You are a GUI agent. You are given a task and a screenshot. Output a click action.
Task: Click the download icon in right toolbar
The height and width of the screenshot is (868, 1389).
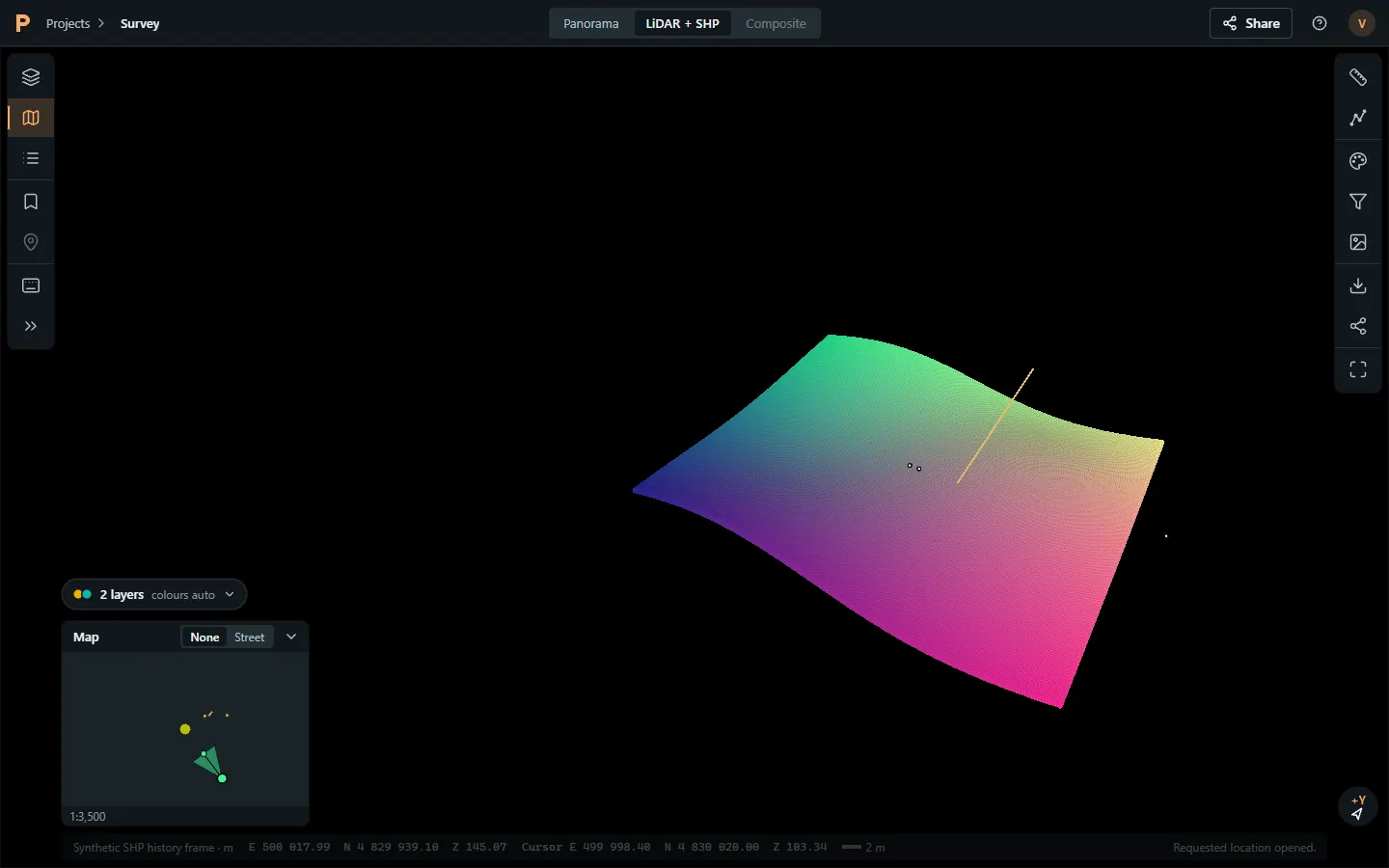pos(1358,285)
